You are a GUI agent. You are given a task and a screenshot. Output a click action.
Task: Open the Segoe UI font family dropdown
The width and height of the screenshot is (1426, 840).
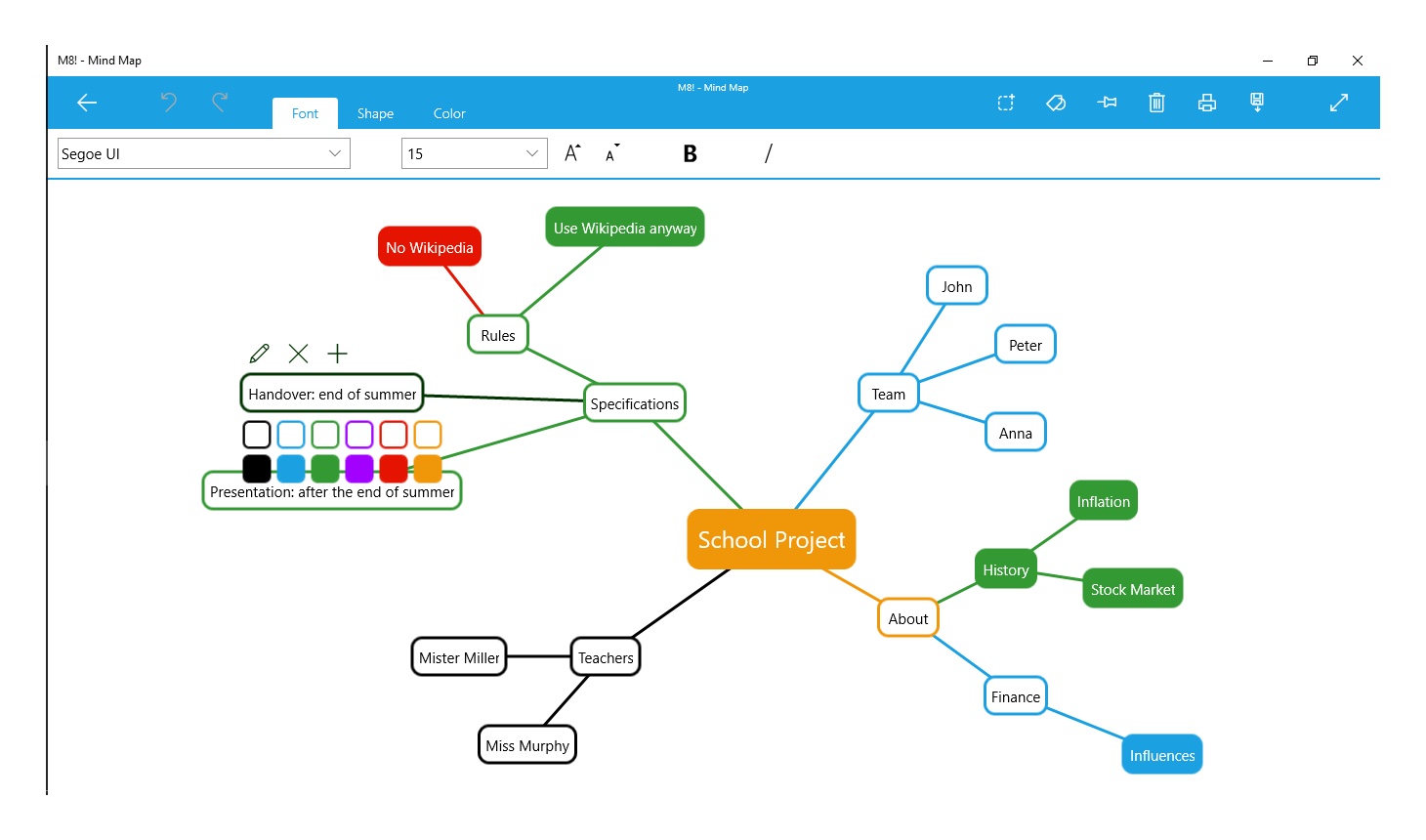click(x=204, y=153)
